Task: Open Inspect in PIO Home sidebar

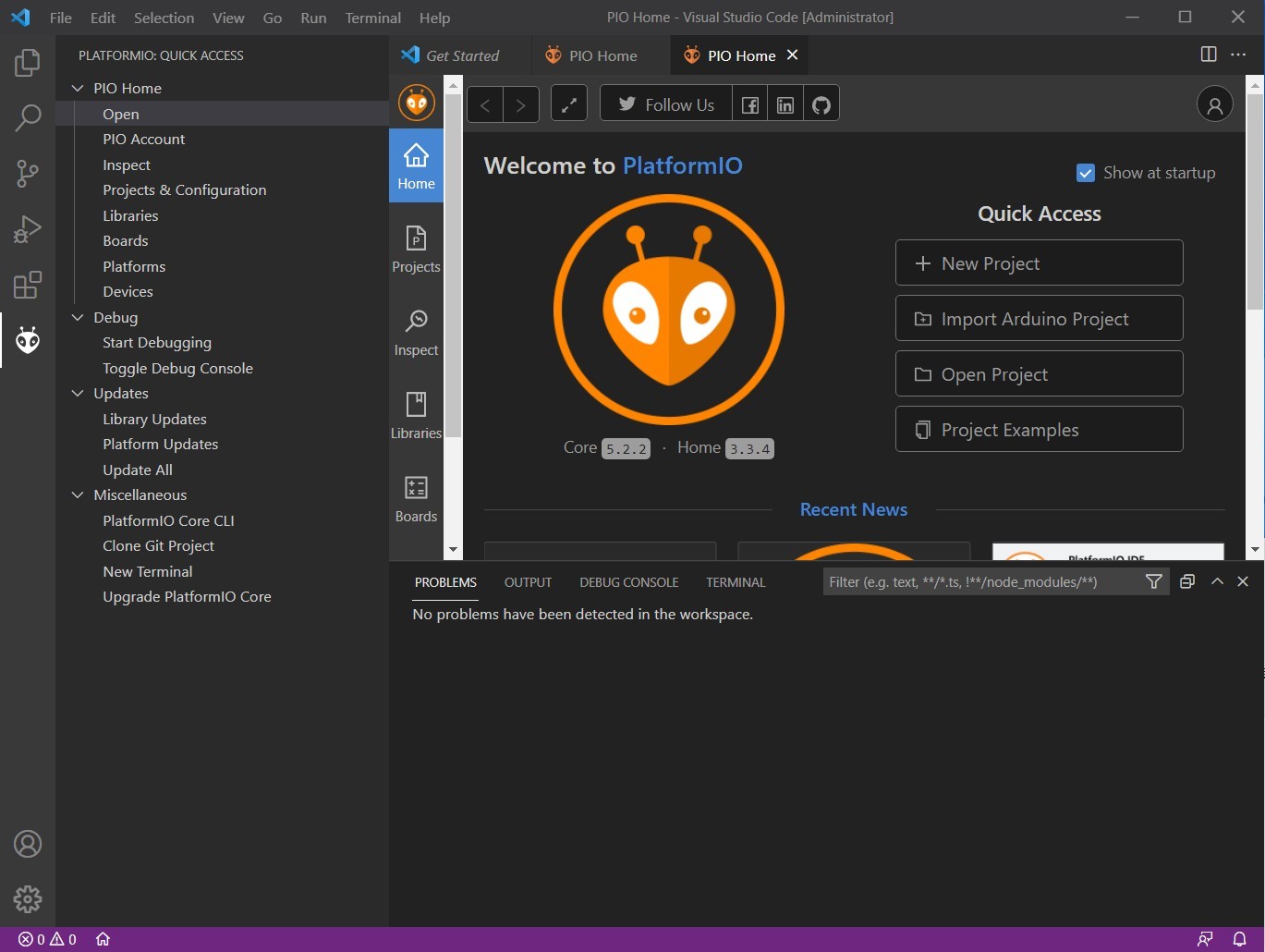Action: click(416, 332)
